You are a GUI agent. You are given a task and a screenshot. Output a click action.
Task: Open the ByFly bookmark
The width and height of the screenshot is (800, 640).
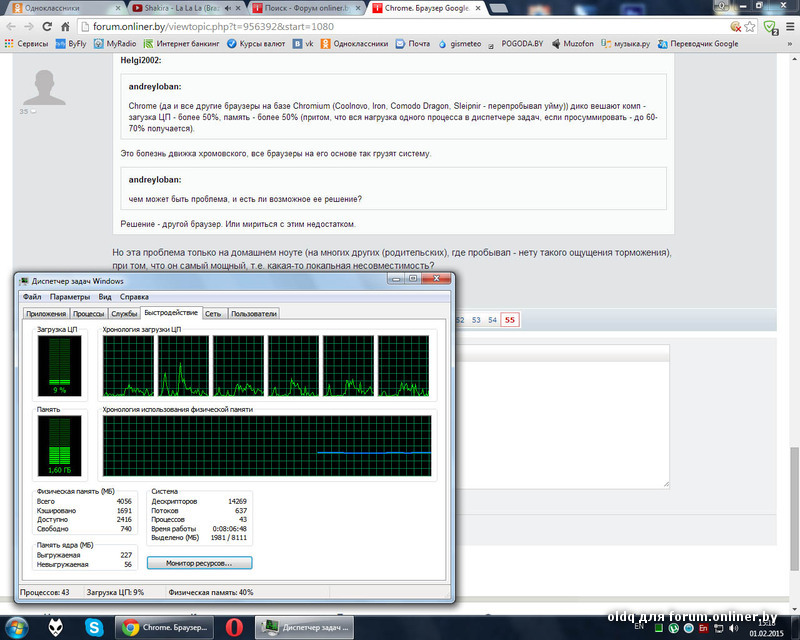coord(71,44)
